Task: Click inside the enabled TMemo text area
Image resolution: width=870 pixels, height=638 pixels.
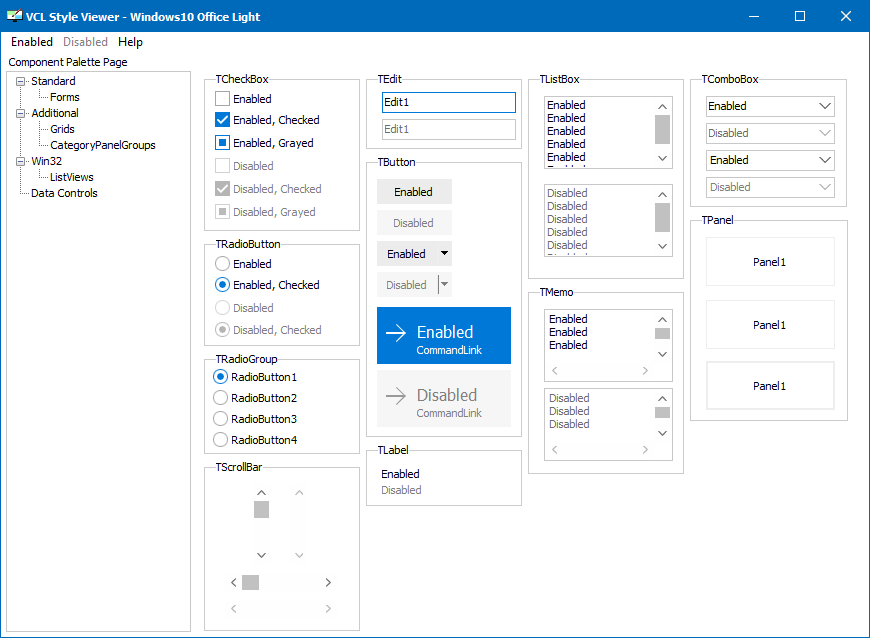Action: click(599, 337)
